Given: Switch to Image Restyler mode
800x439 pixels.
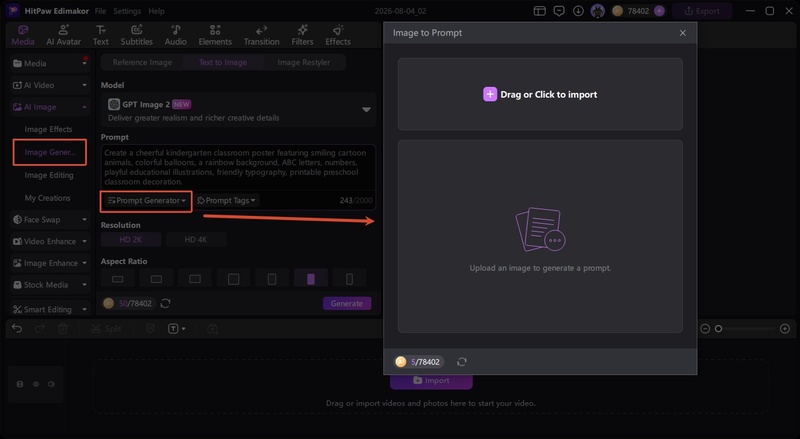Looking at the screenshot, I should [304, 62].
